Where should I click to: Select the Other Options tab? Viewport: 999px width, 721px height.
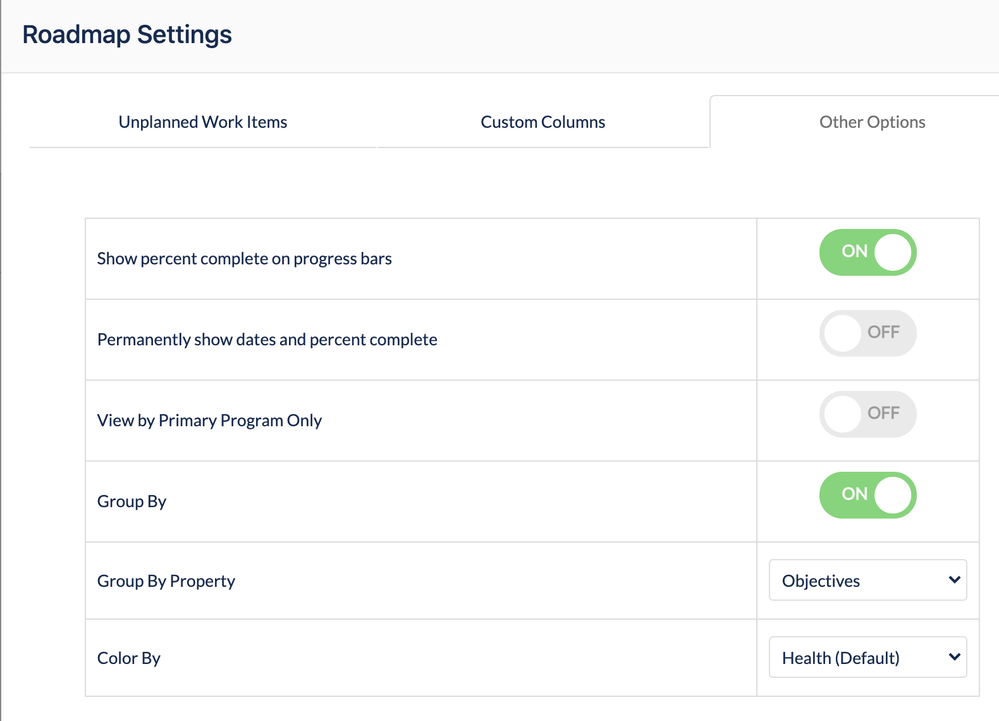(x=872, y=122)
